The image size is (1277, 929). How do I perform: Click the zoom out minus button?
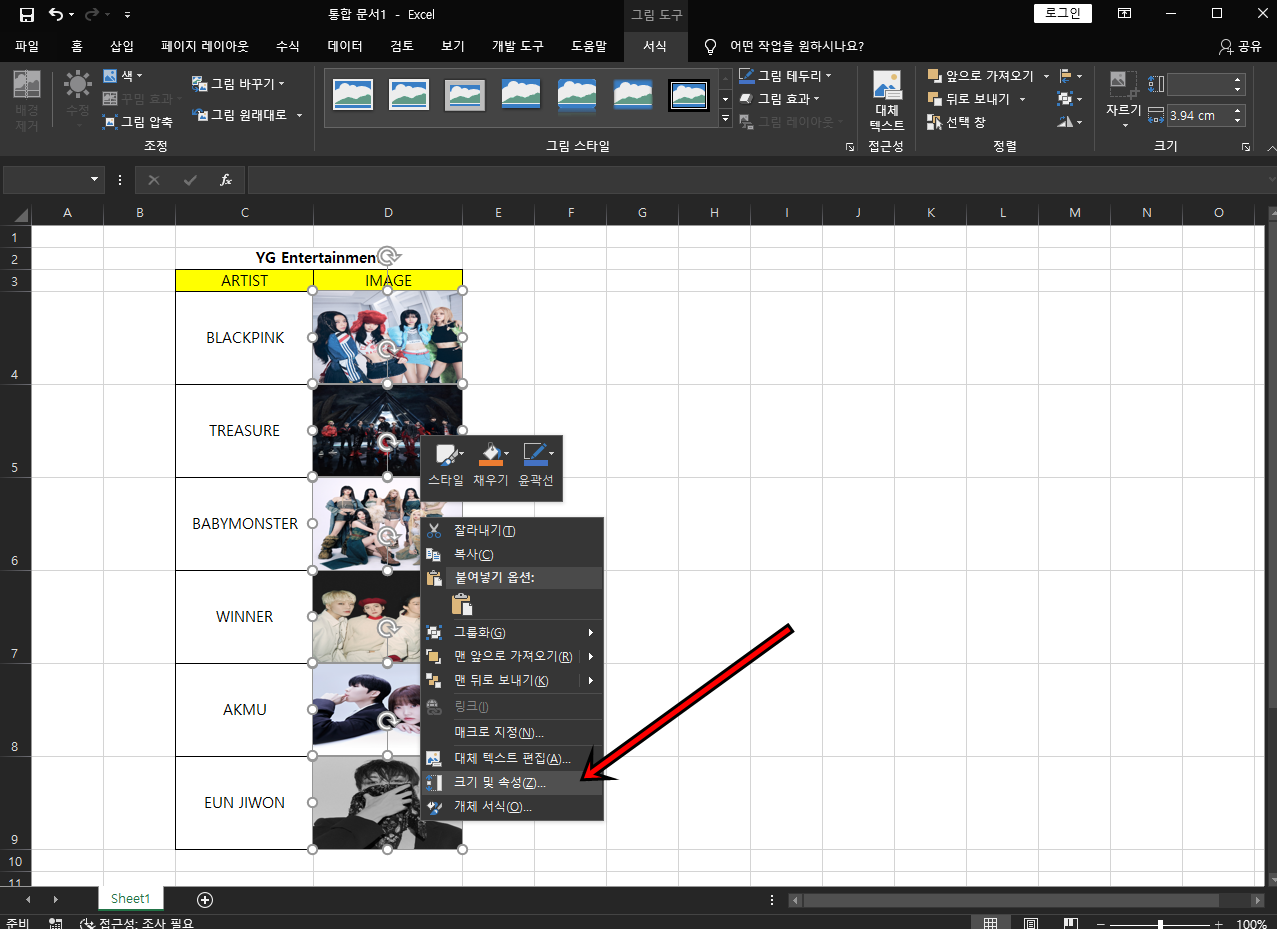tap(1099, 923)
